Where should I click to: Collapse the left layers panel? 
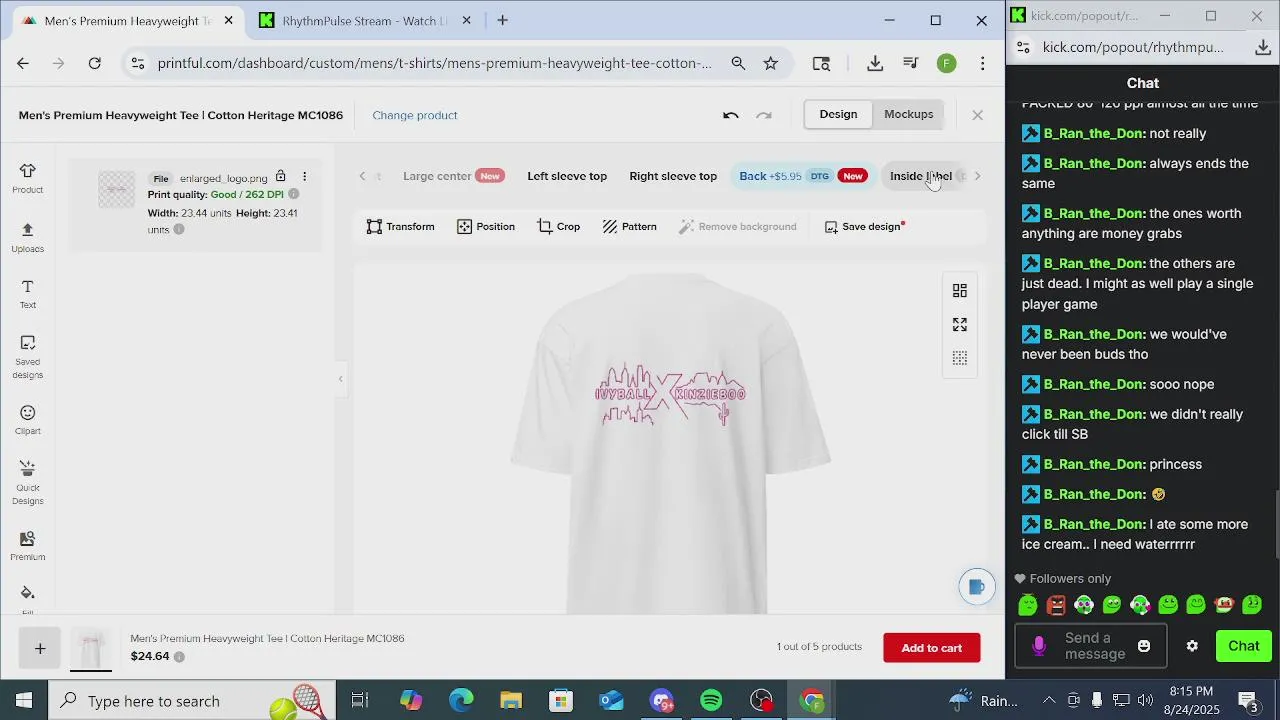[x=340, y=379]
